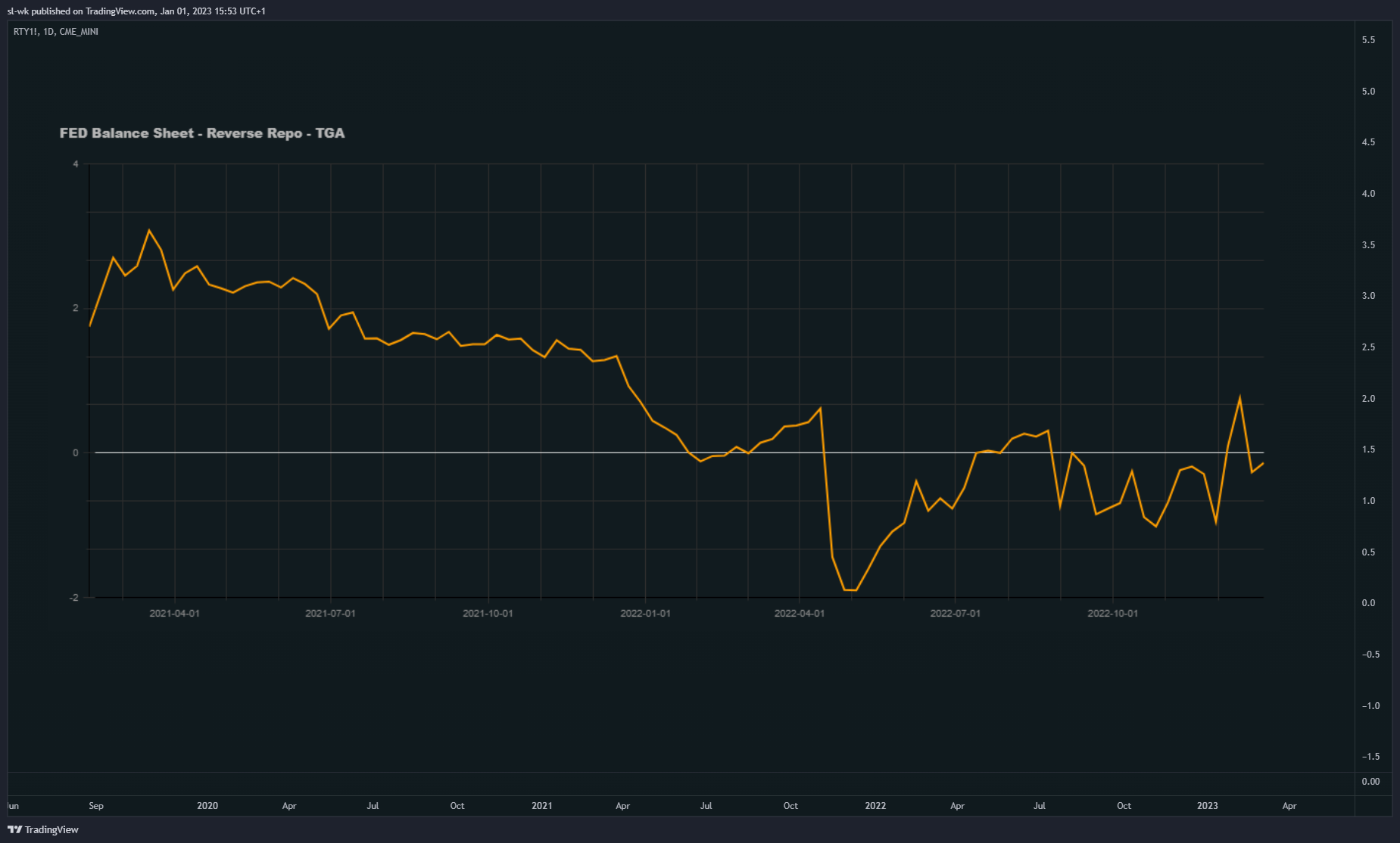Click the 0.00 value in bottom right pane
Viewport: 1400px width, 843px height.
coord(1370,782)
